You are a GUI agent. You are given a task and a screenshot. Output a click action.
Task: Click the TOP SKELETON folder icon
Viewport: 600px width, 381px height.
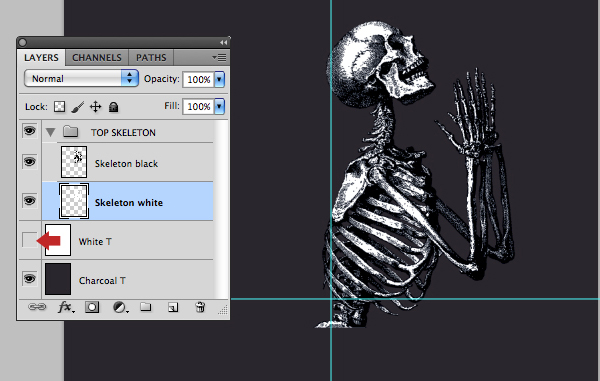tap(70, 132)
